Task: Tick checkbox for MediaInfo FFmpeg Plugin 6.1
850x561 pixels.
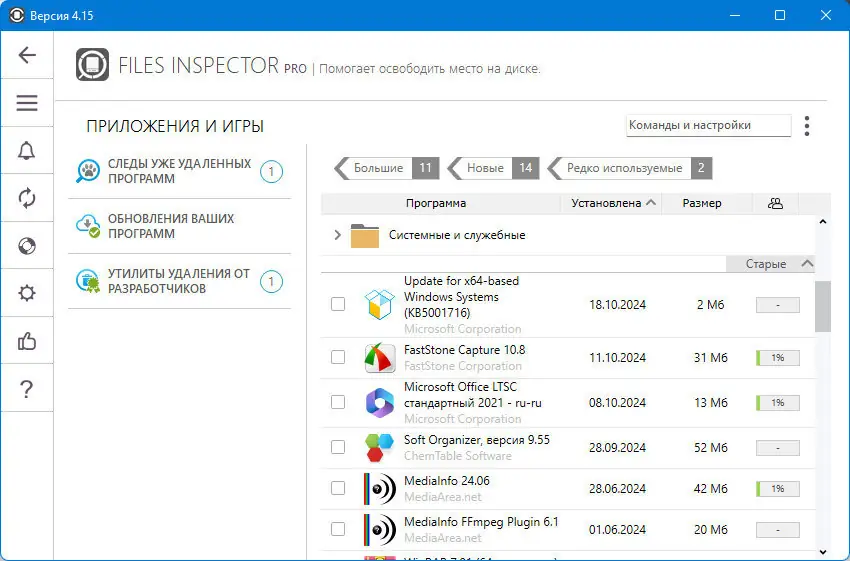Action: 338,529
